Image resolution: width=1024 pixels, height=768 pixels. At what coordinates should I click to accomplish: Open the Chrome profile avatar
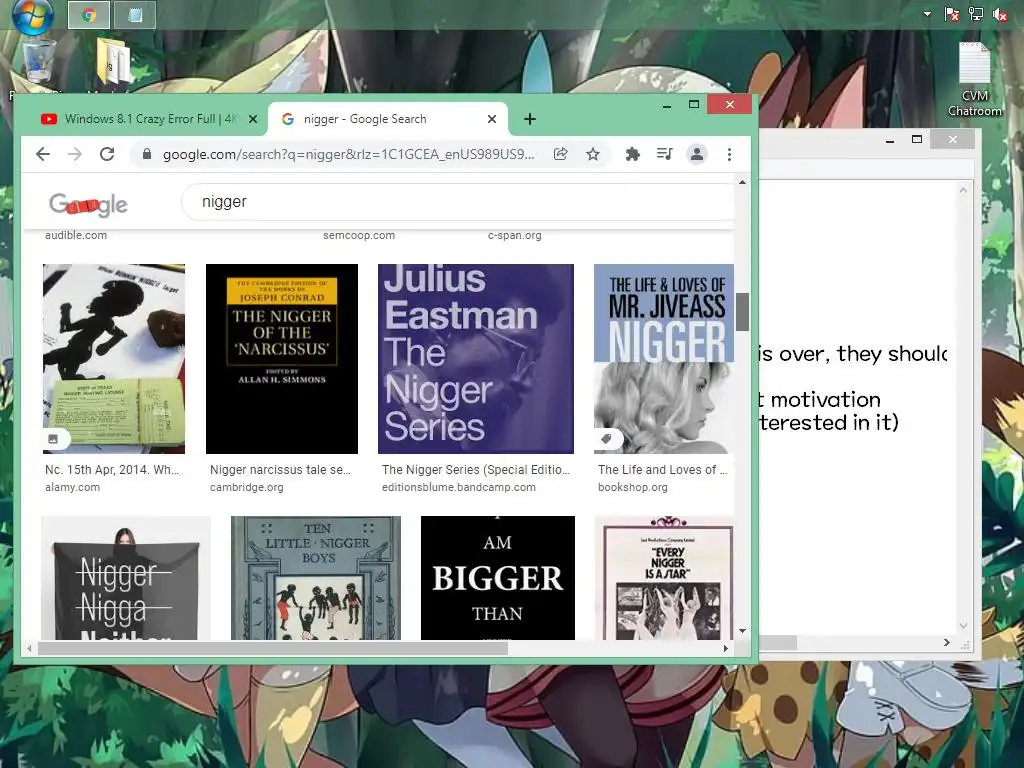(697, 154)
